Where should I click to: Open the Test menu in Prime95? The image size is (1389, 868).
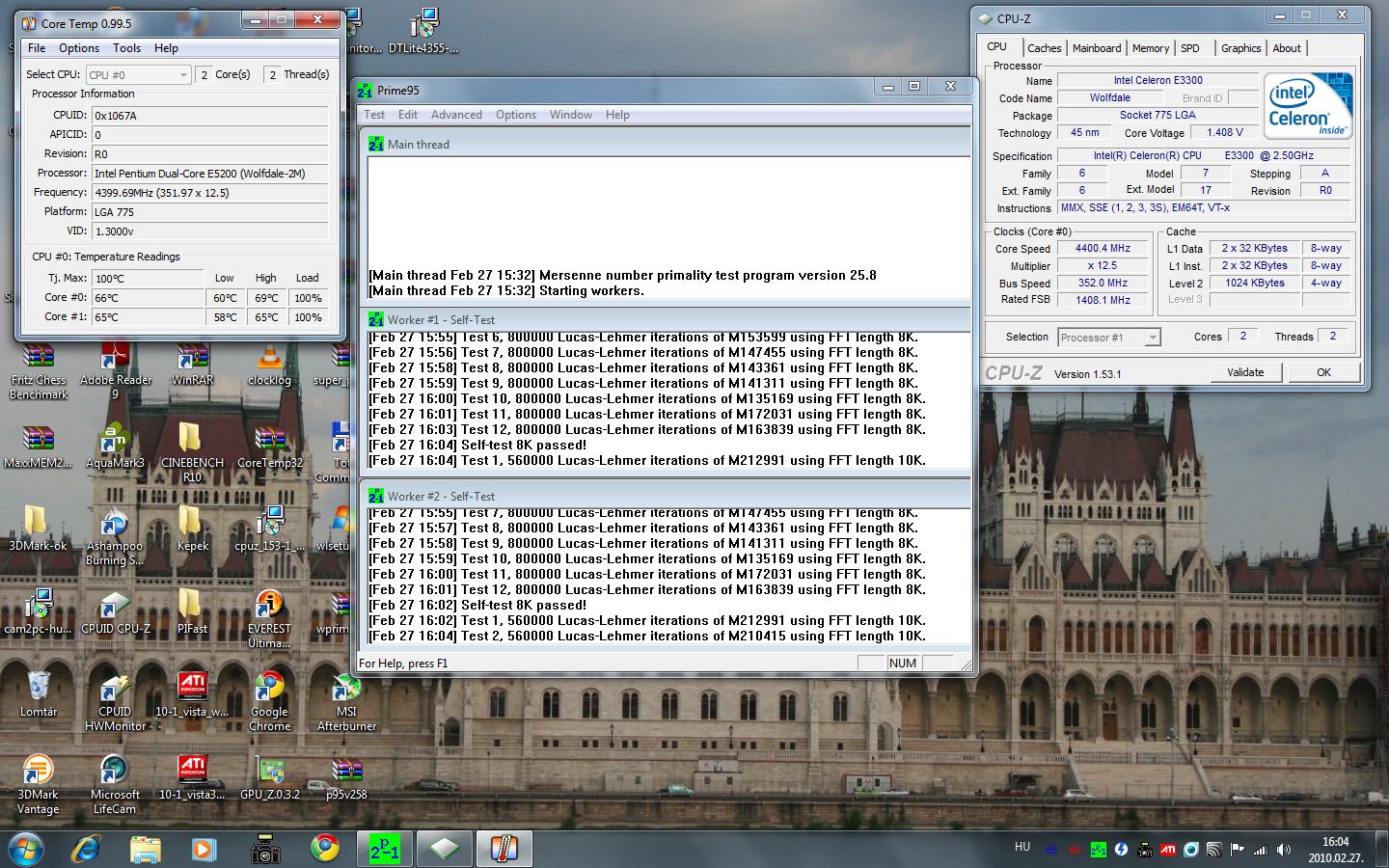pyautogui.click(x=374, y=115)
